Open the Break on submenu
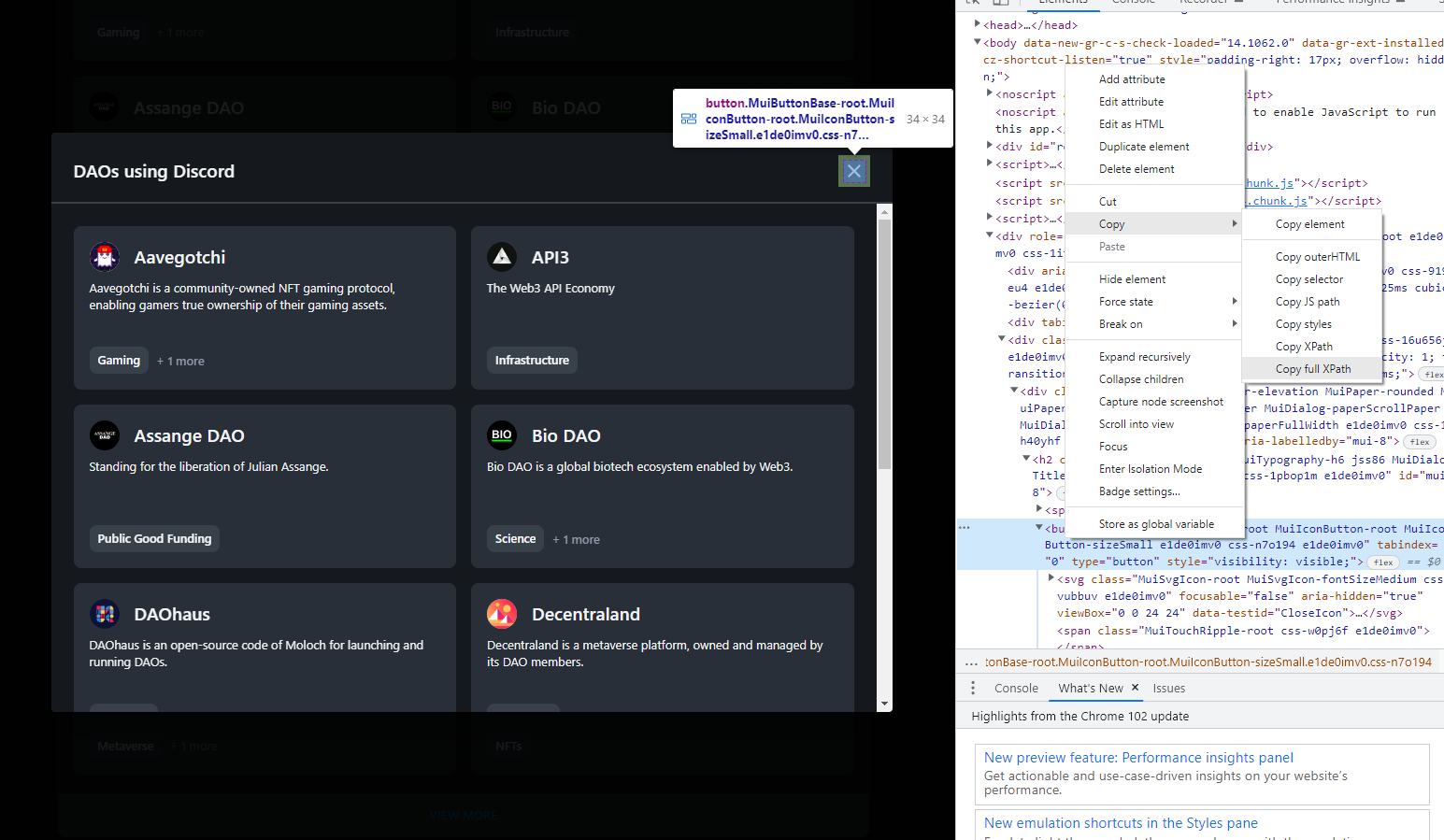The width and height of the screenshot is (1444, 840). pos(1155,324)
